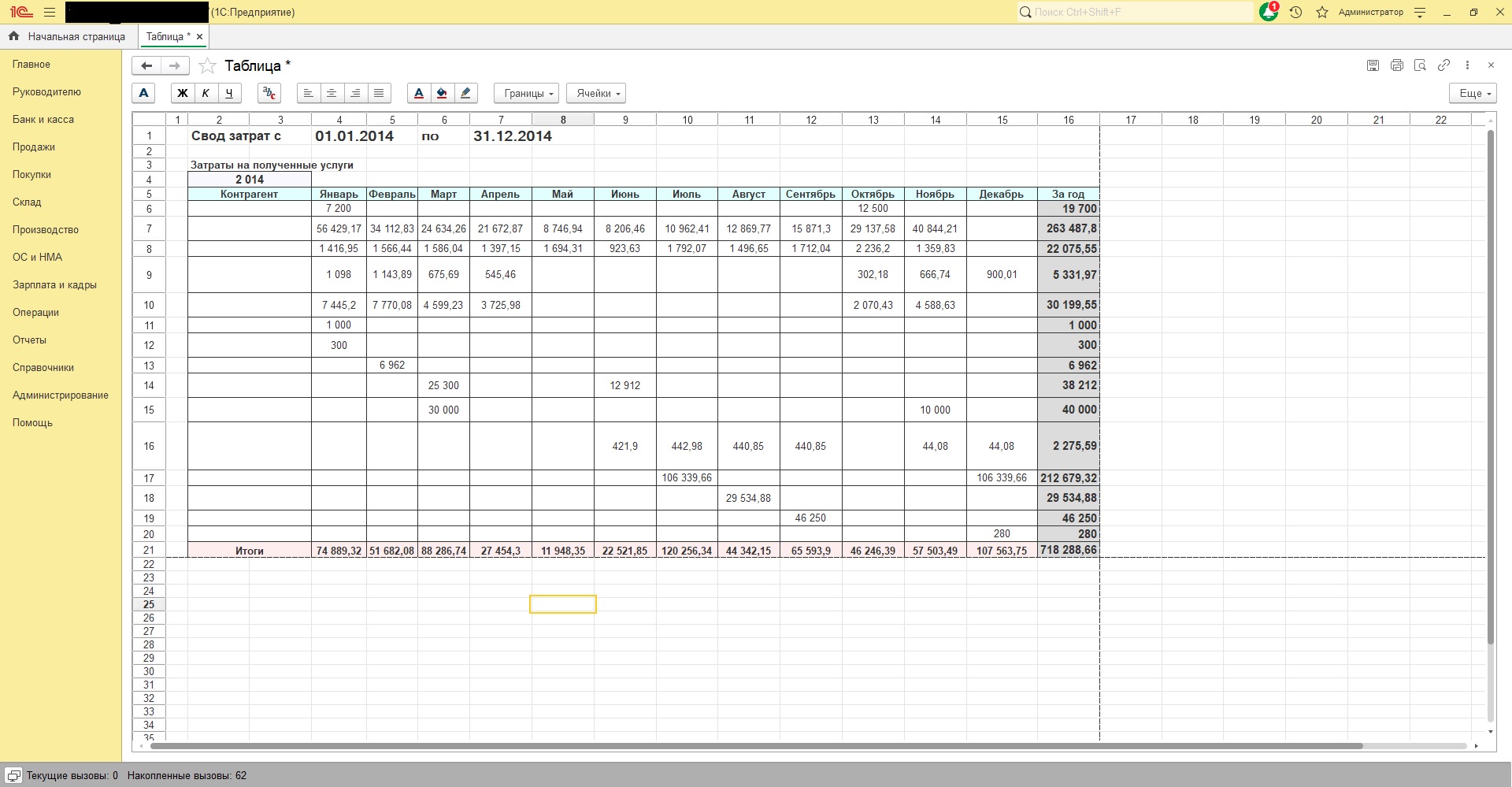1512x787 pixels.
Task: Toggle bold (Ж) formatting
Action: [182, 93]
